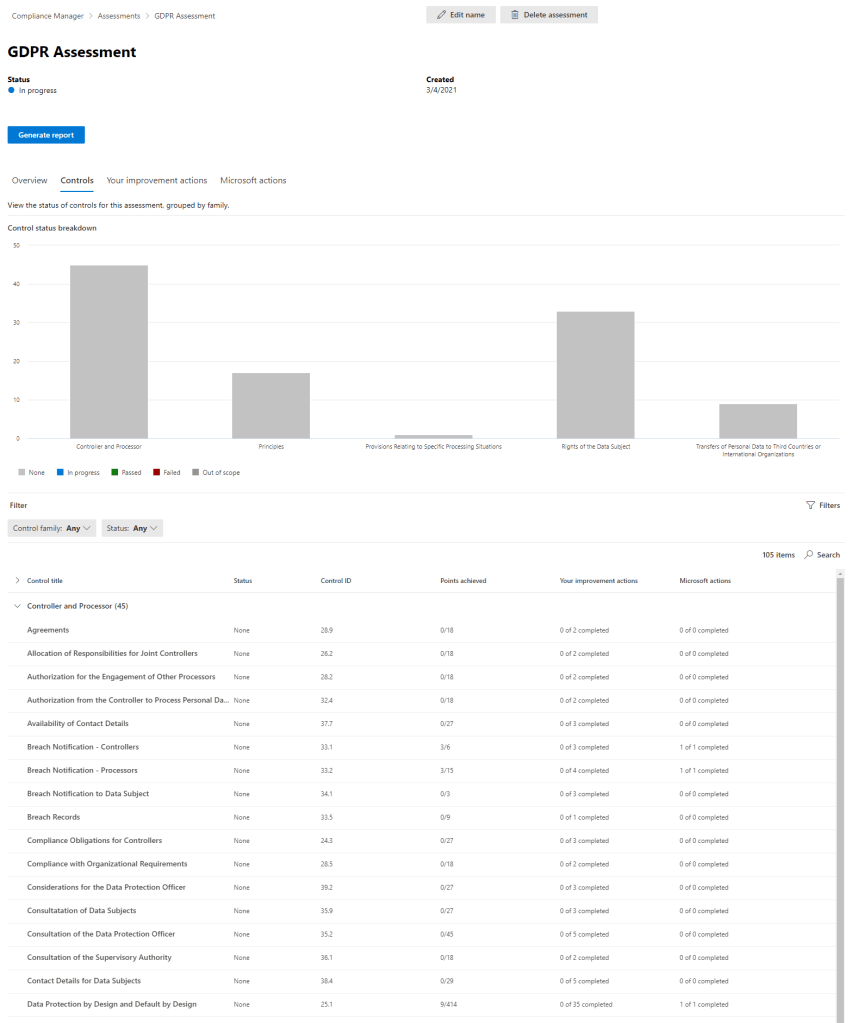Click the Generate report button
The width and height of the screenshot is (858, 1023).
click(46, 135)
